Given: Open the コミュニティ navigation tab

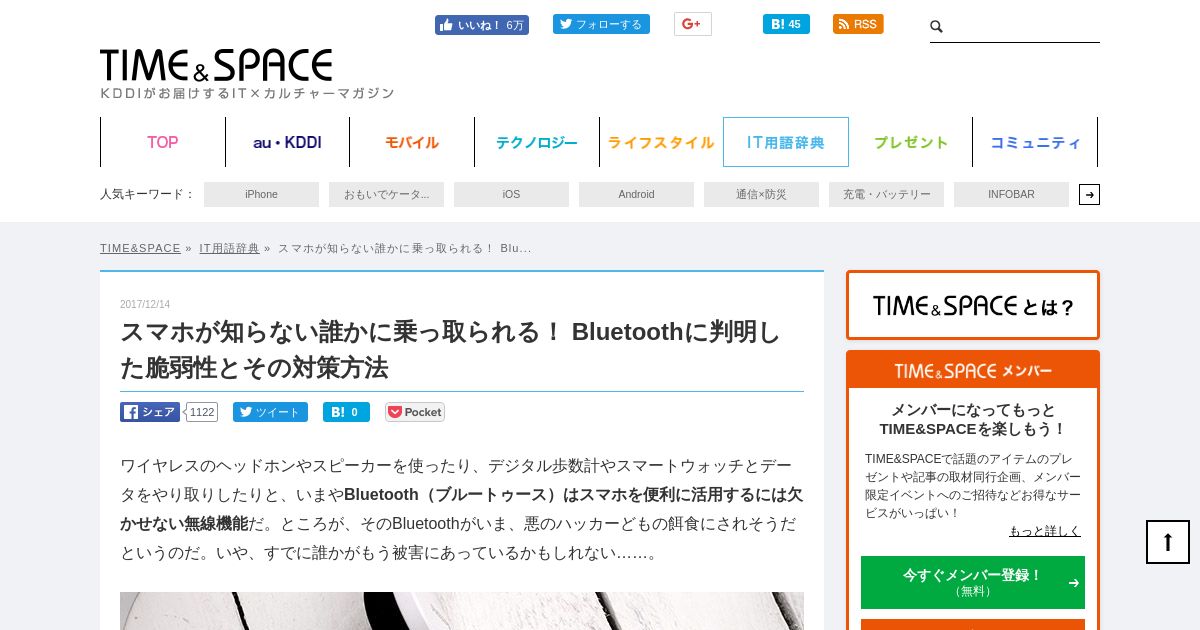Looking at the screenshot, I should pos(1035,142).
